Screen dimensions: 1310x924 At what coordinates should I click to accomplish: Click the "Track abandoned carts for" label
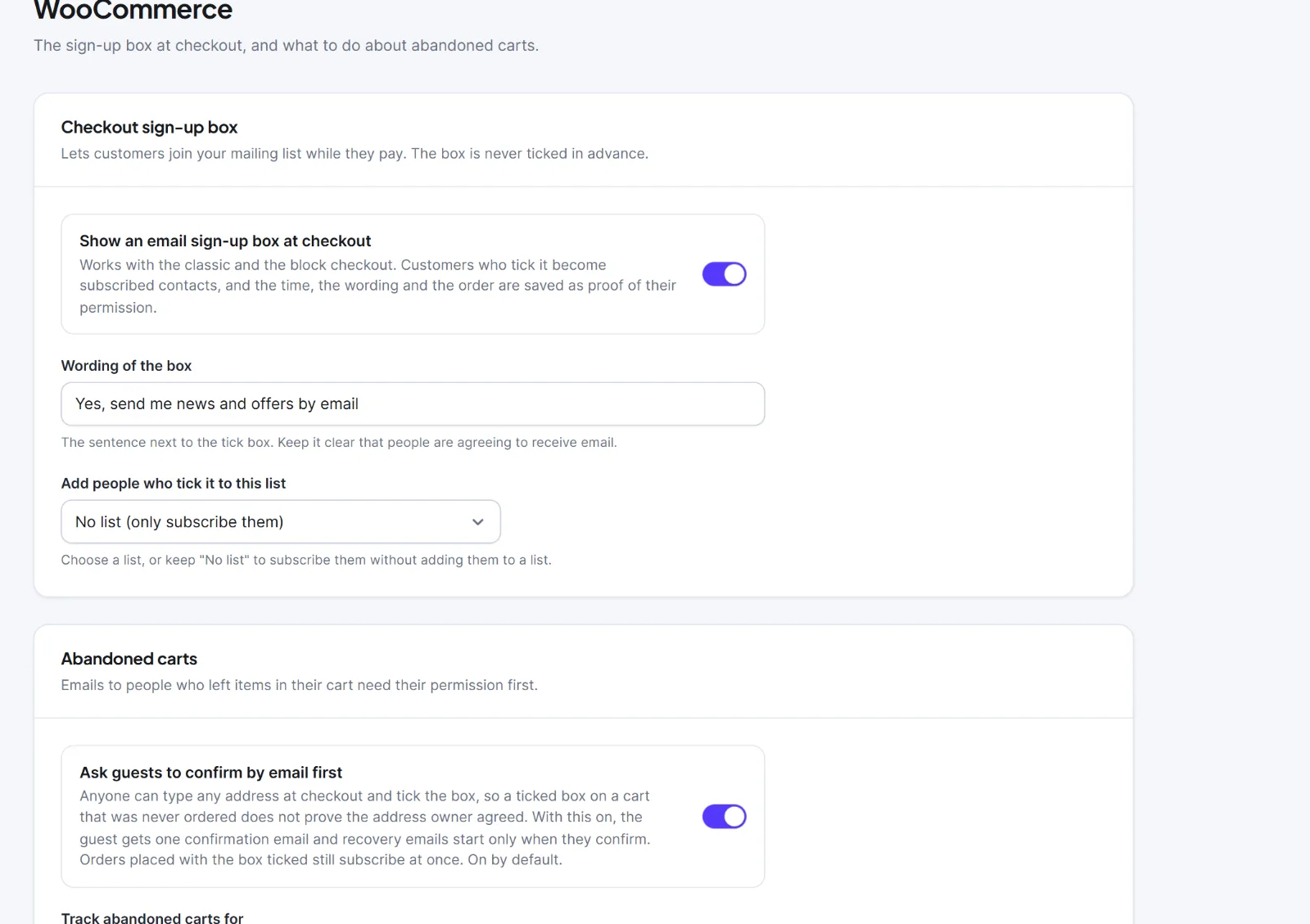point(152,917)
